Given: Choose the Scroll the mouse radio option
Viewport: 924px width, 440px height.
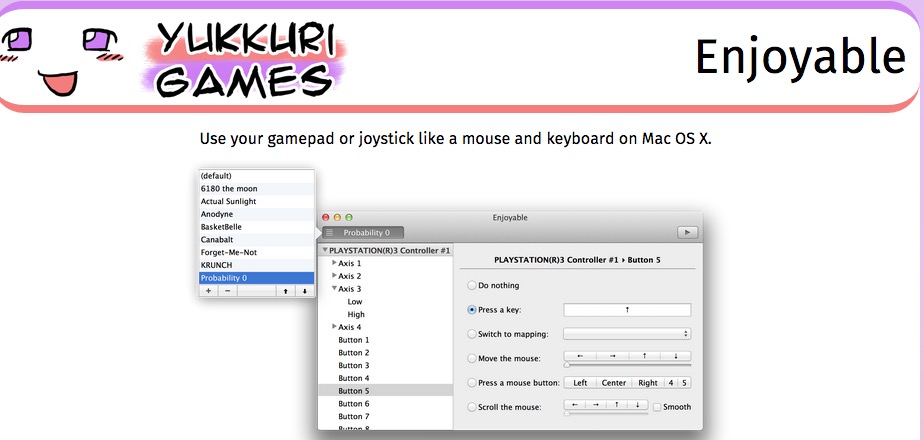Looking at the screenshot, I should (x=471, y=407).
